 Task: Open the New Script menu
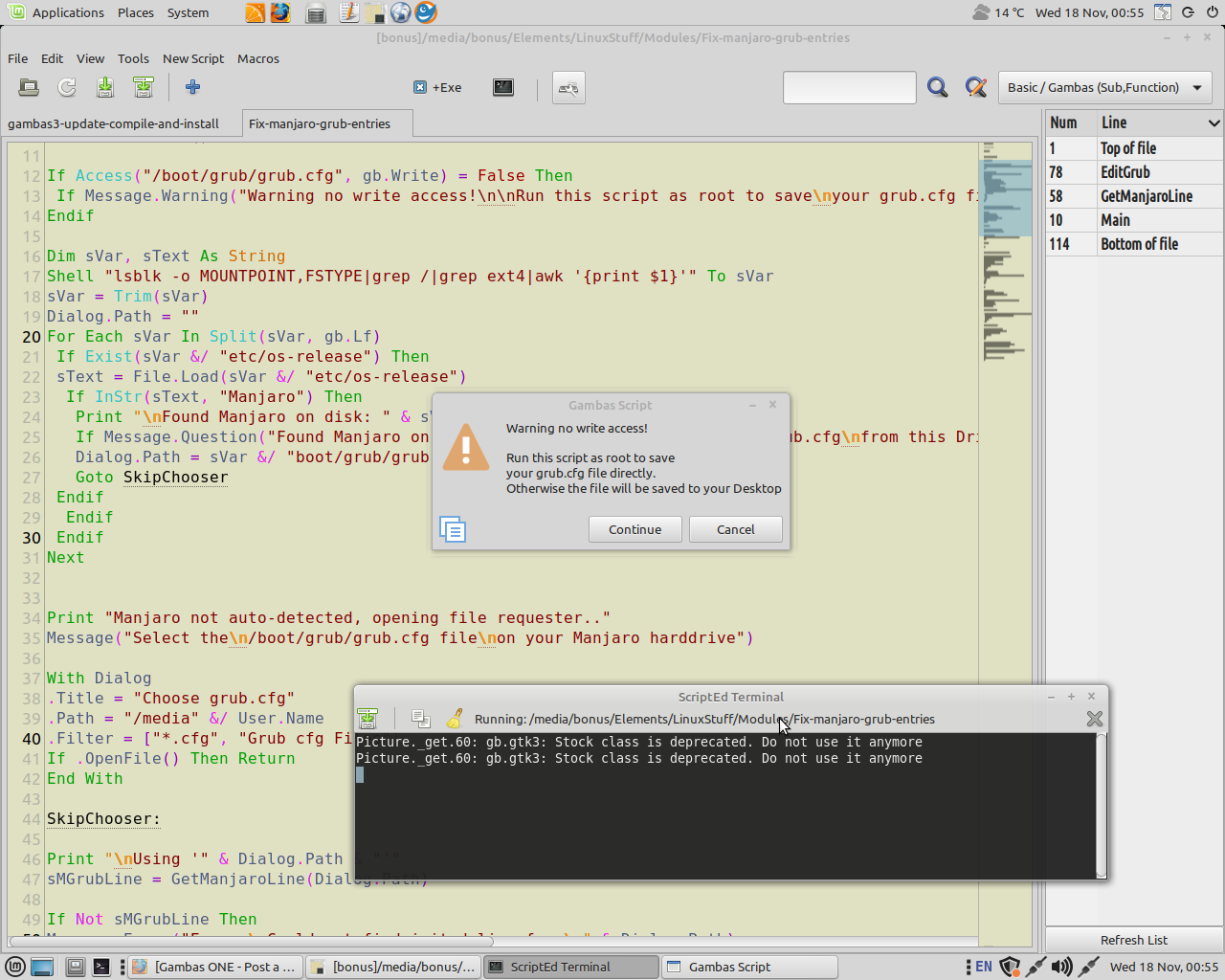(x=193, y=58)
